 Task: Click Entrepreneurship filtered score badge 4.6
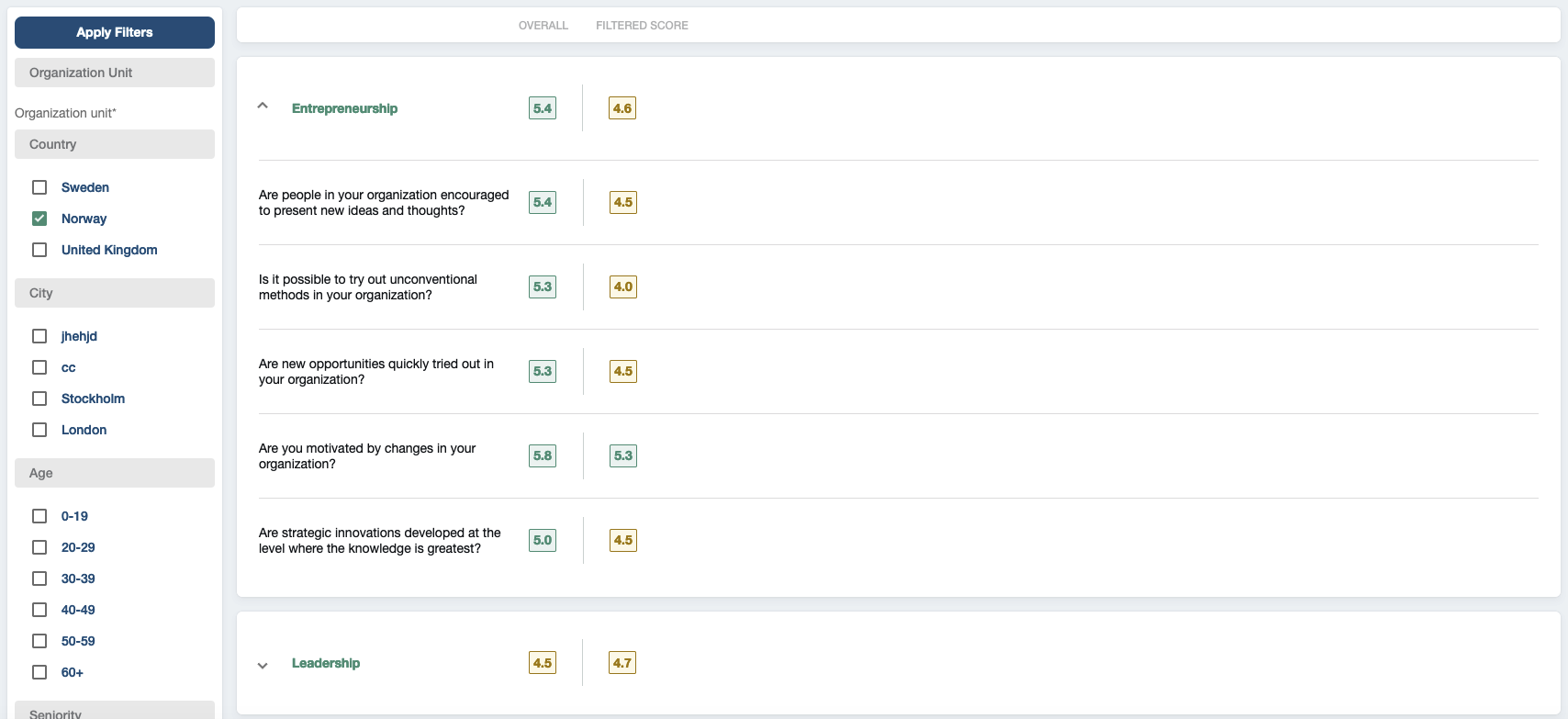point(622,108)
